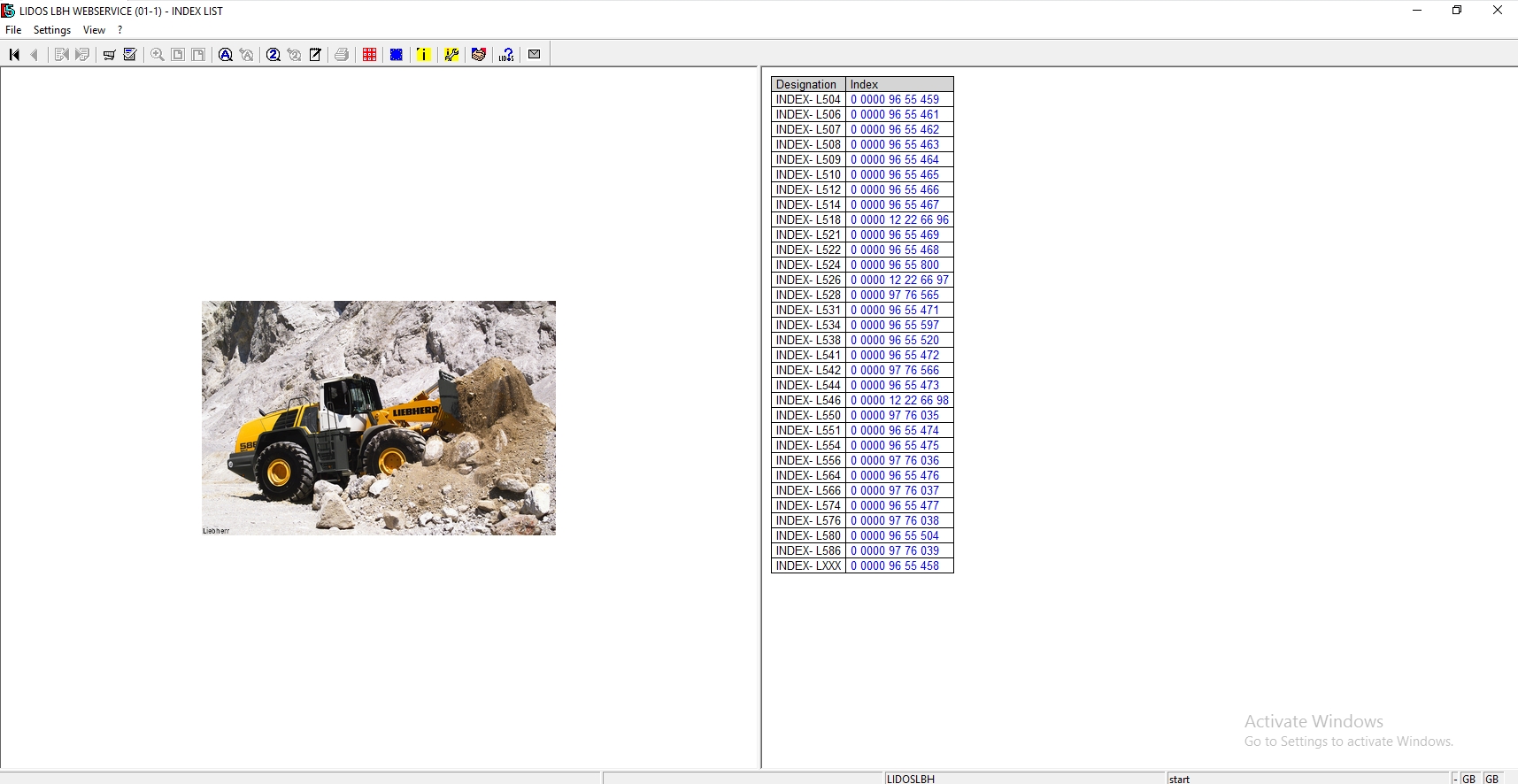Click the number 2 search icon

[x=274, y=55]
